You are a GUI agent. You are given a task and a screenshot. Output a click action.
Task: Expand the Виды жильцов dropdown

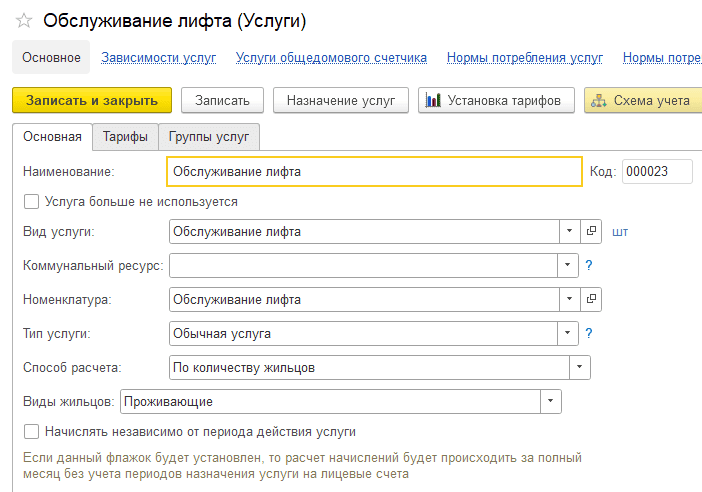551,402
